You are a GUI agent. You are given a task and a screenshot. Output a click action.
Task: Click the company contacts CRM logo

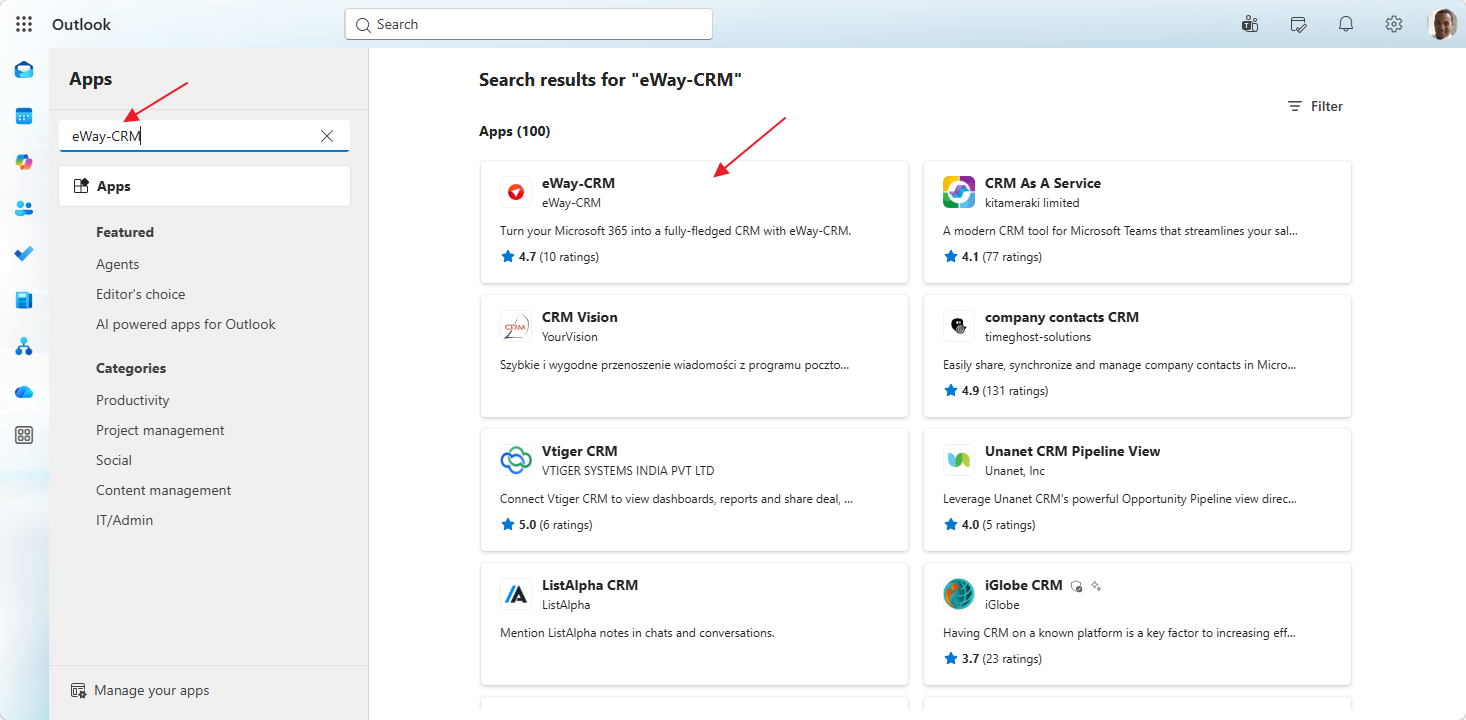[x=959, y=326]
